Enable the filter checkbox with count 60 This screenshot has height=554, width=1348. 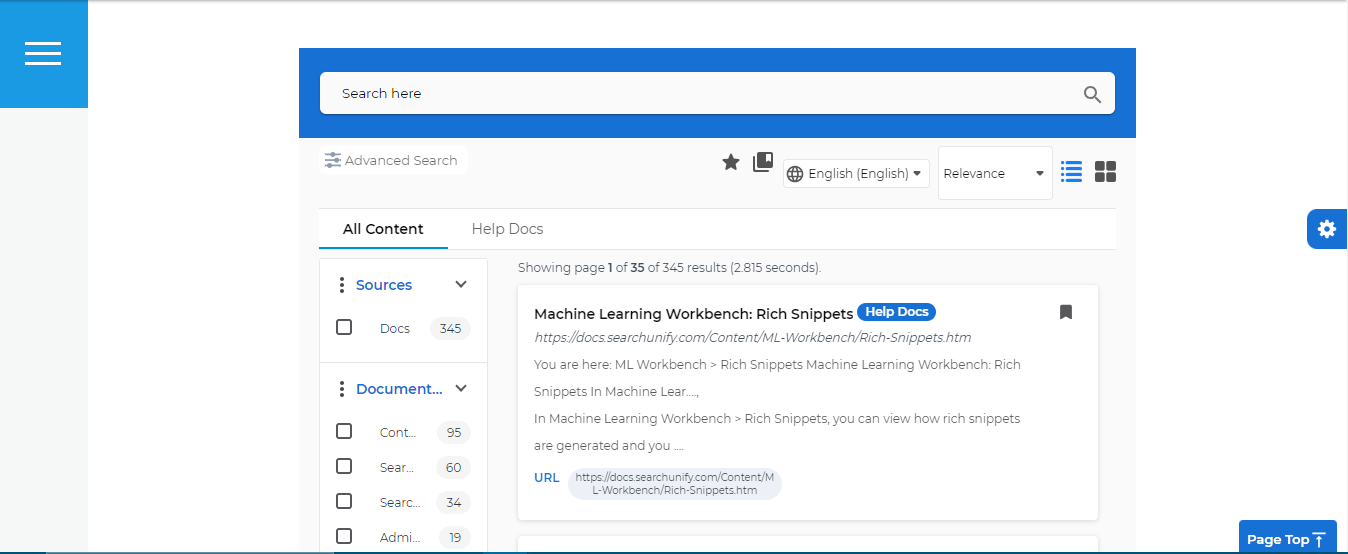pos(344,466)
